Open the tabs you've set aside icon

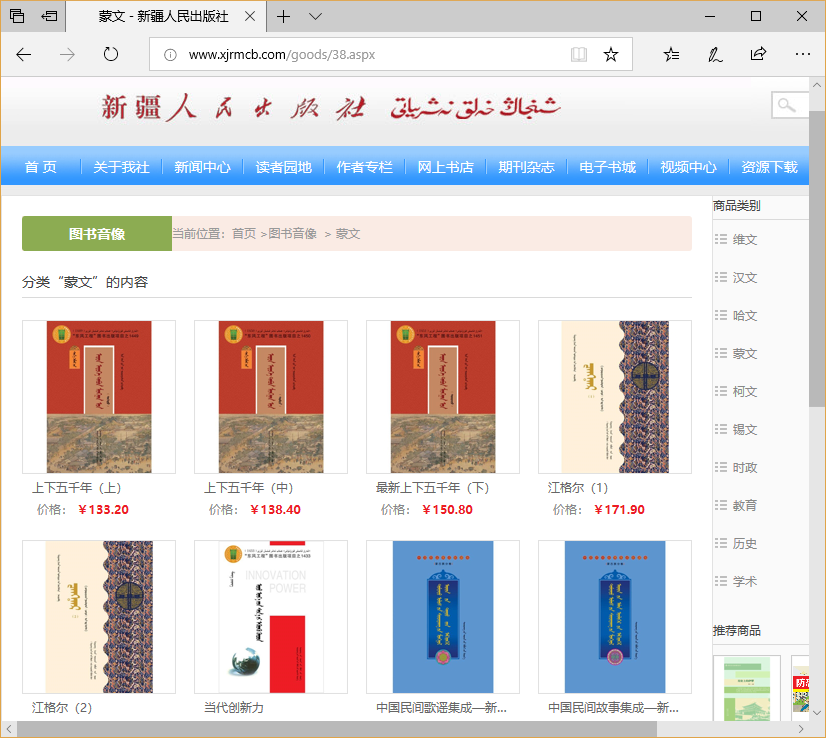pos(17,16)
